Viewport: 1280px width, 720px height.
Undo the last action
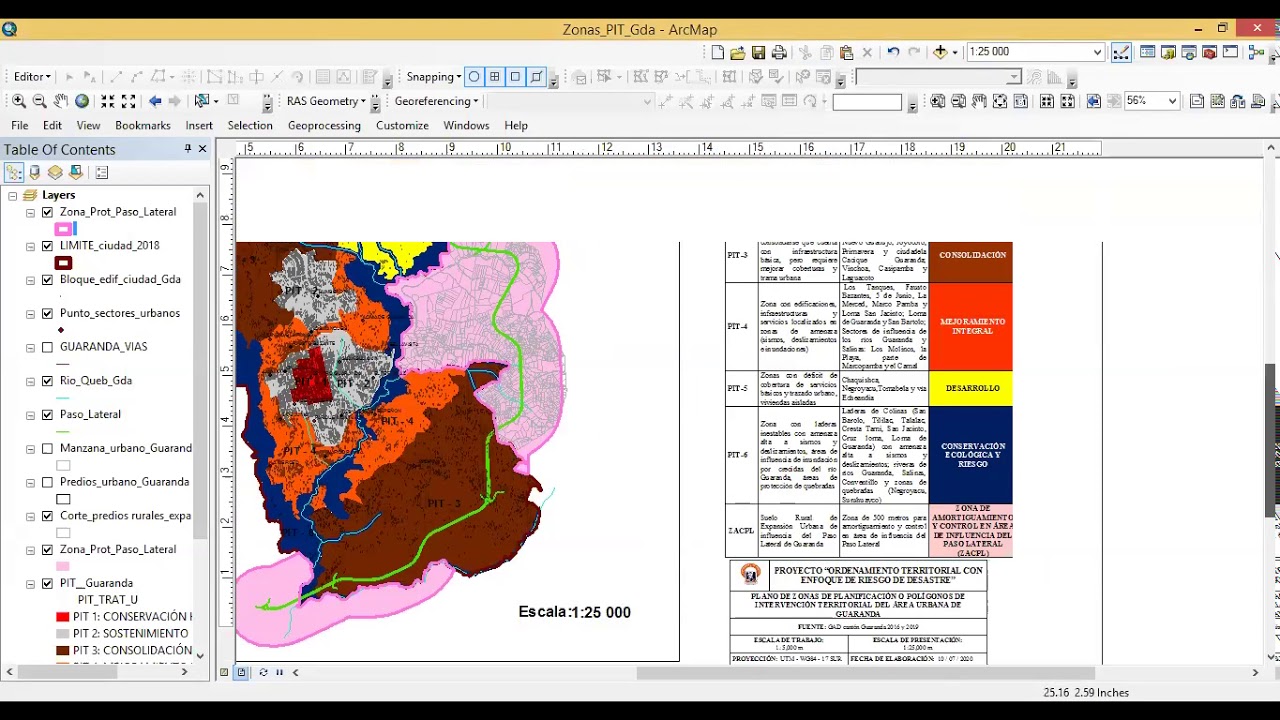(893, 52)
